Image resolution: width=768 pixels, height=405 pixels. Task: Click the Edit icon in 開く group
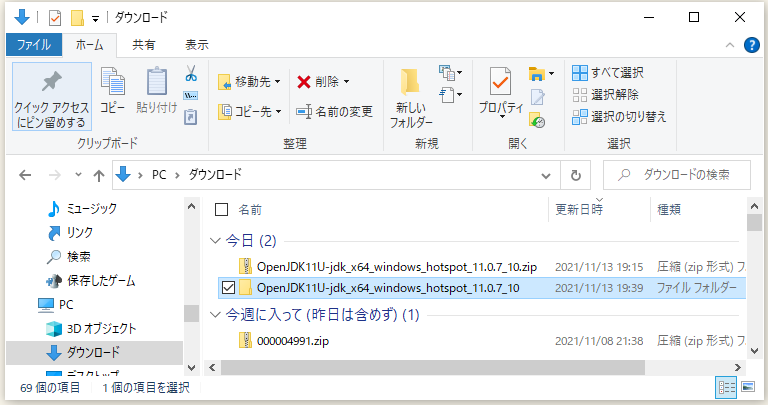click(x=537, y=97)
